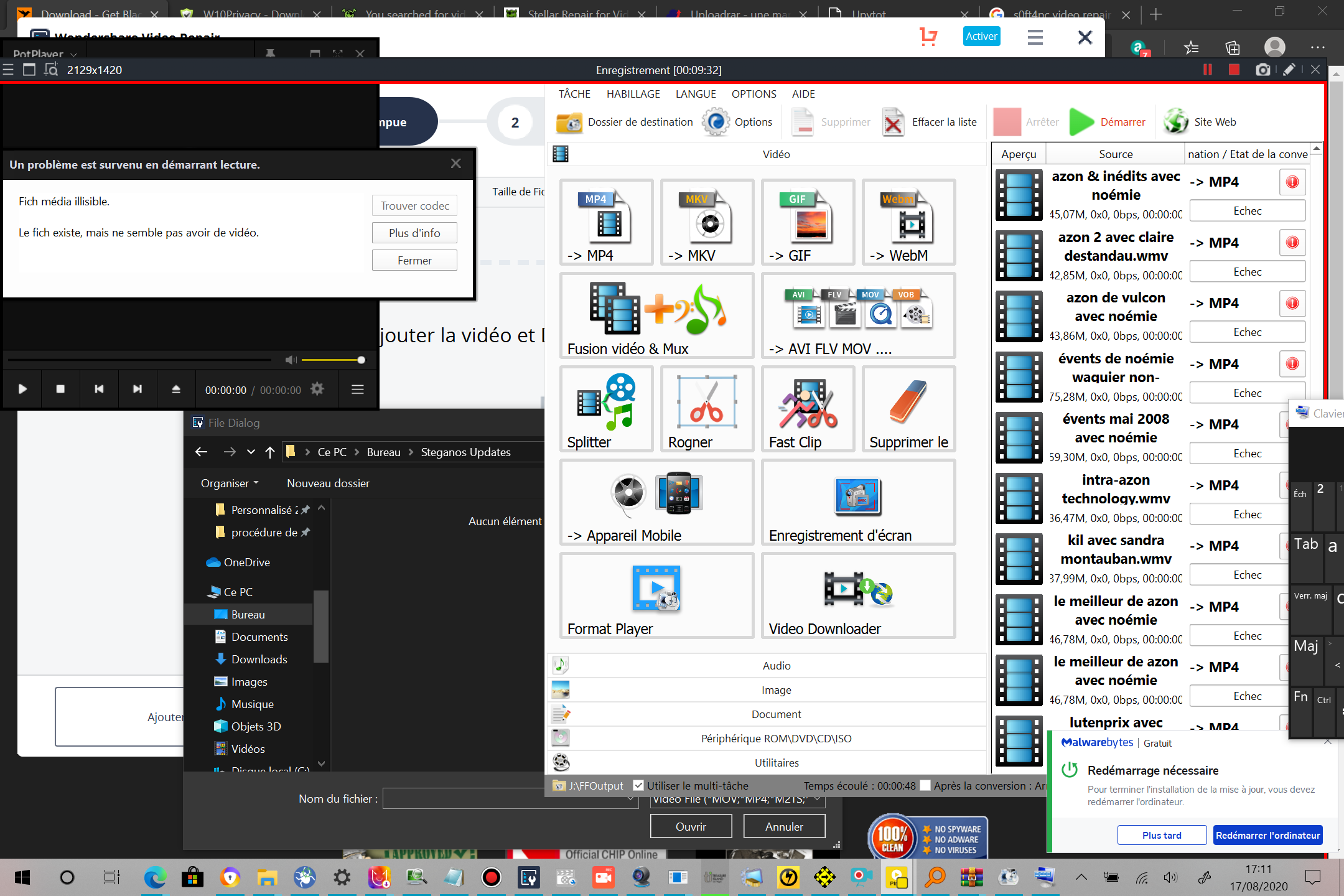Viewport: 1344px width, 896px height.
Task: Expand the Image section
Action: 767,690
